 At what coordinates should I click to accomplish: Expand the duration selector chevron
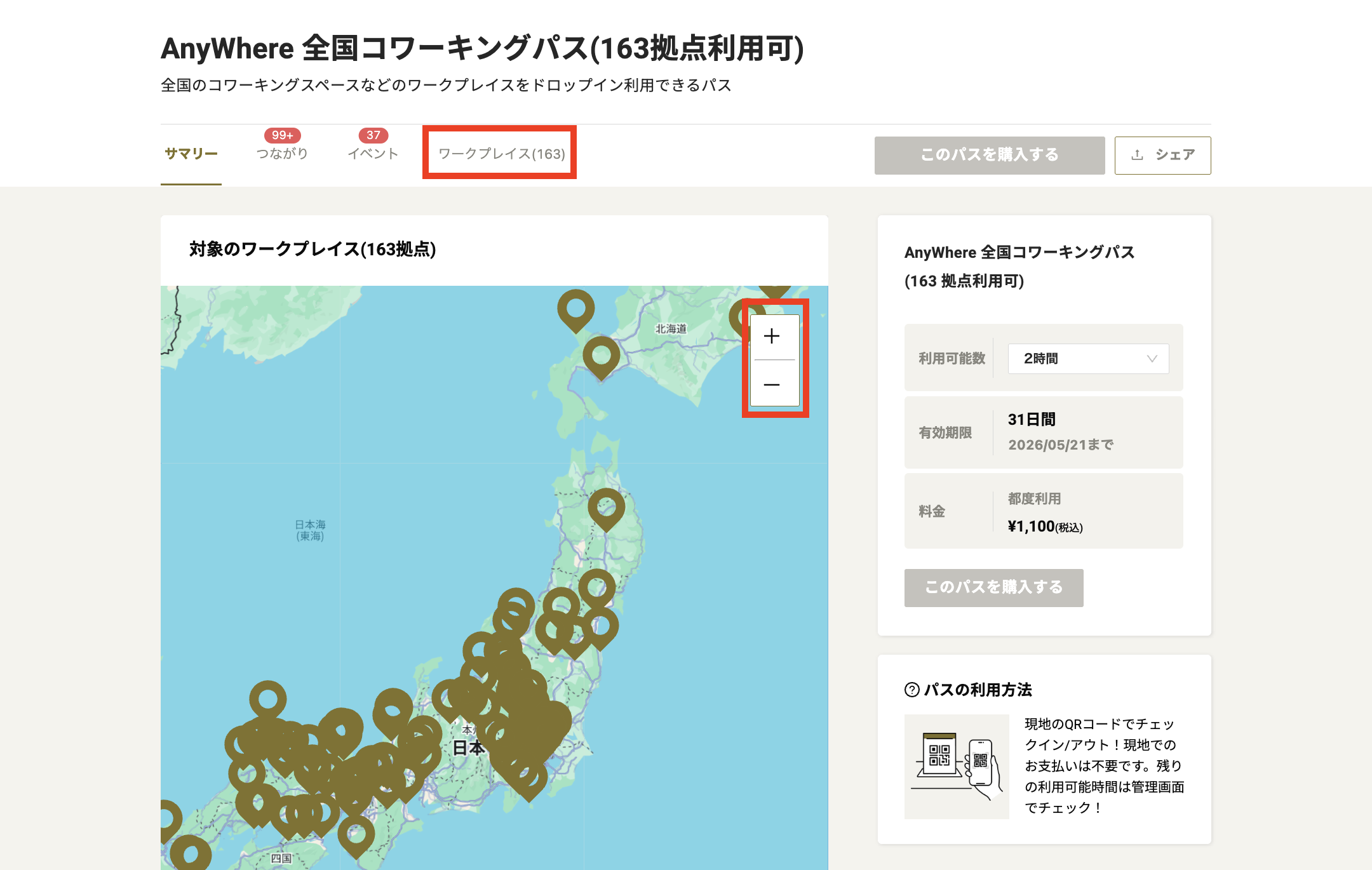pos(1153,359)
